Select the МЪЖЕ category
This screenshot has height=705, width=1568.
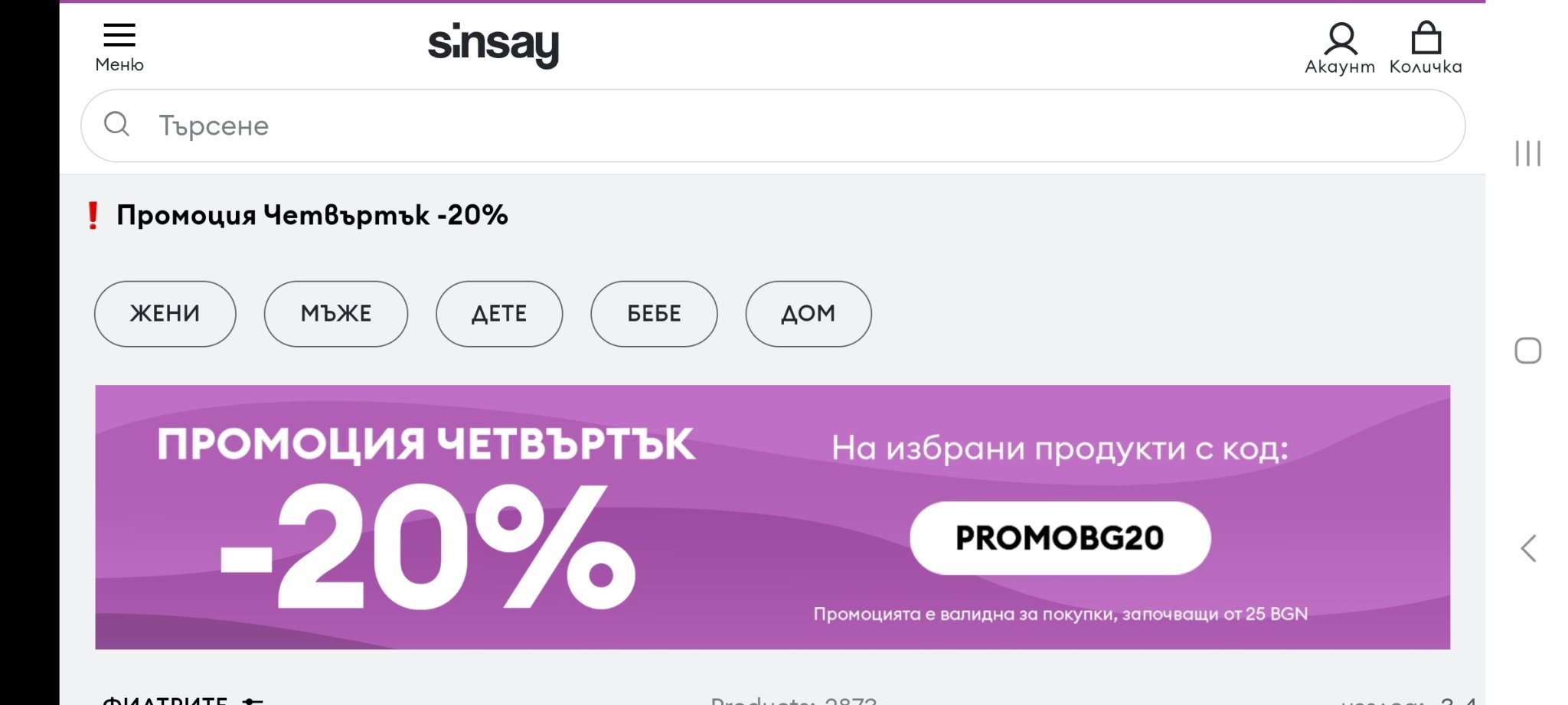click(335, 314)
